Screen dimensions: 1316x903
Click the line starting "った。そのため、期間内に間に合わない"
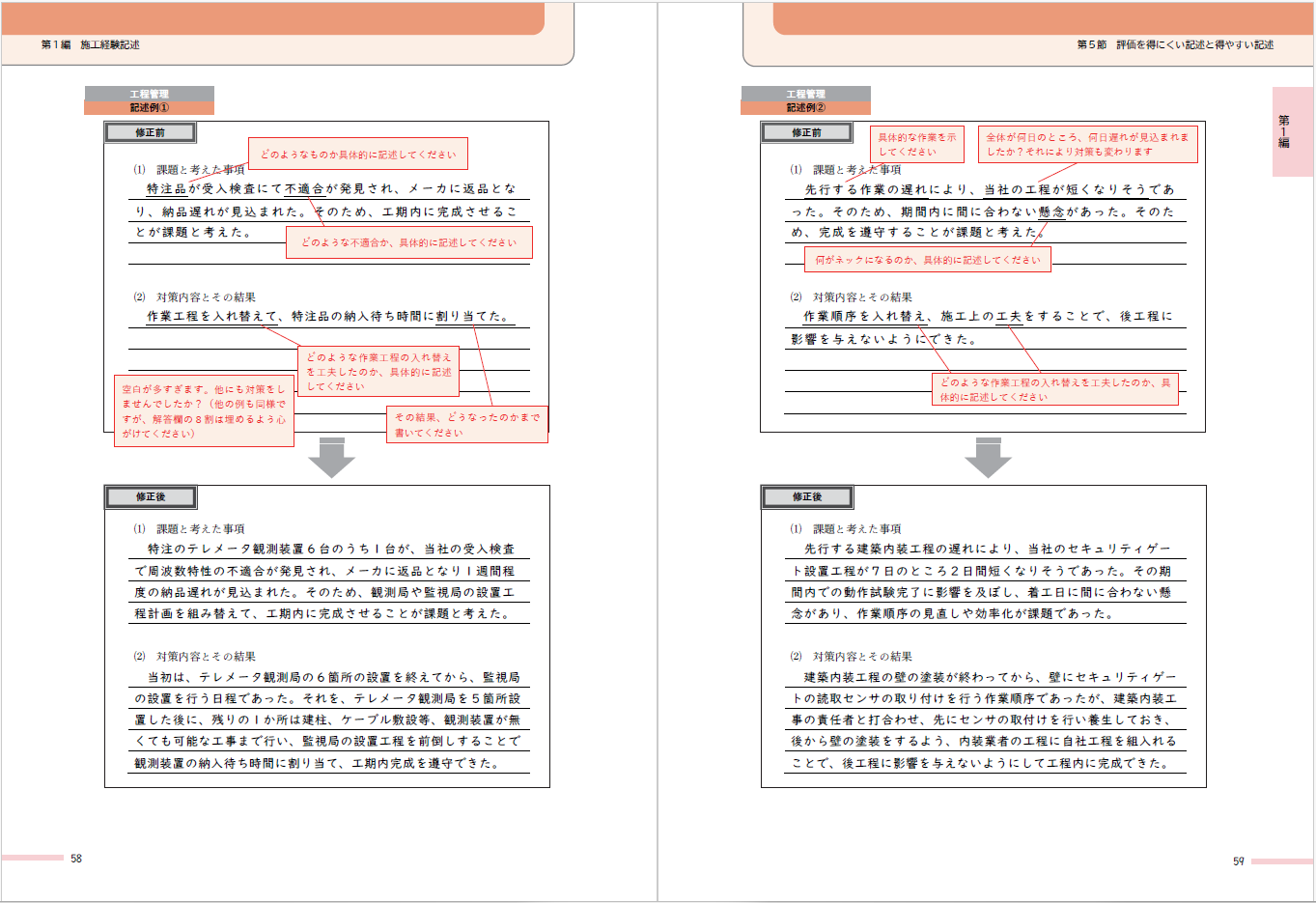983,211
